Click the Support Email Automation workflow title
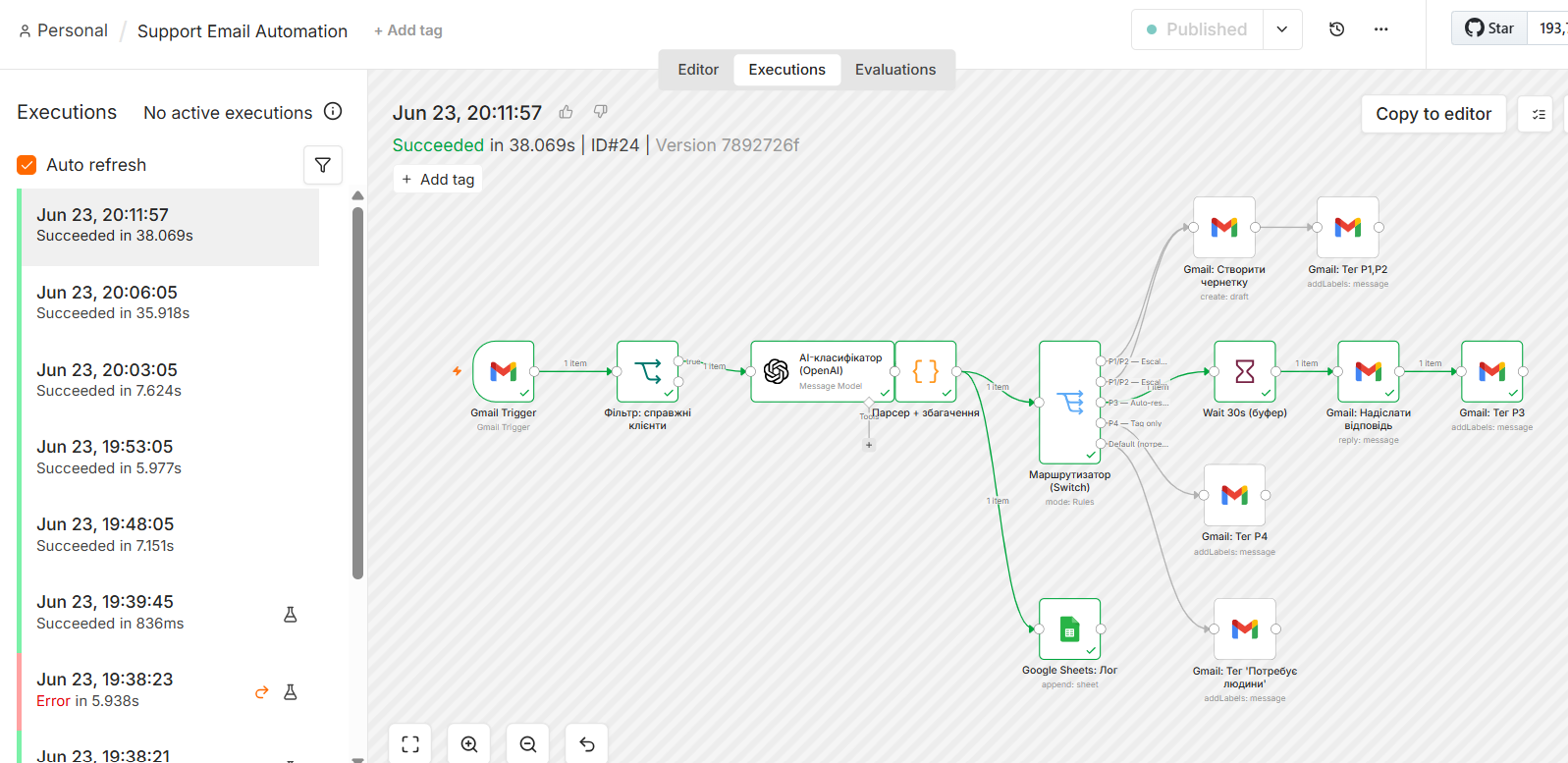The height and width of the screenshot is (763, 1568). click(243, 31)
